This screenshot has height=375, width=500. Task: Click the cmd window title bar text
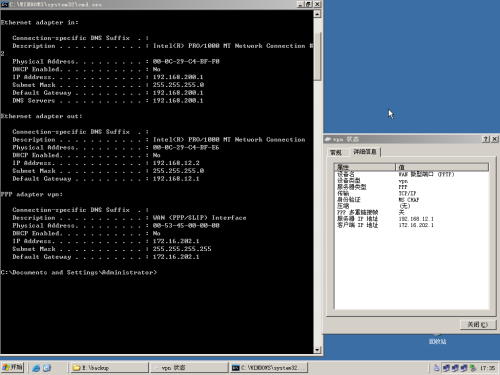coord(56,4)
